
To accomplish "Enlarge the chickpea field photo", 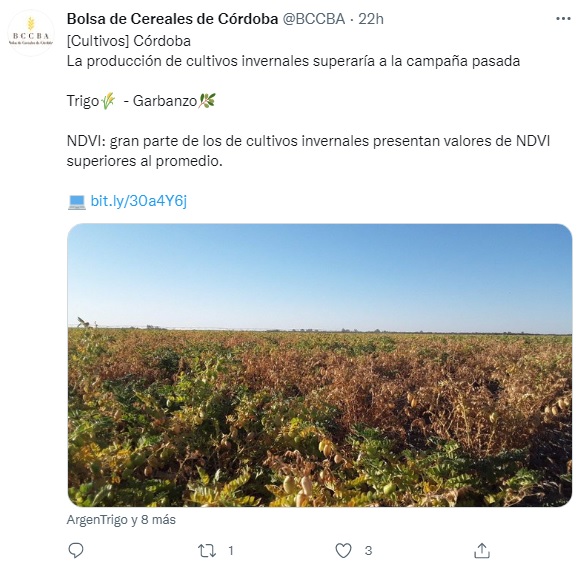I will 320,365.
